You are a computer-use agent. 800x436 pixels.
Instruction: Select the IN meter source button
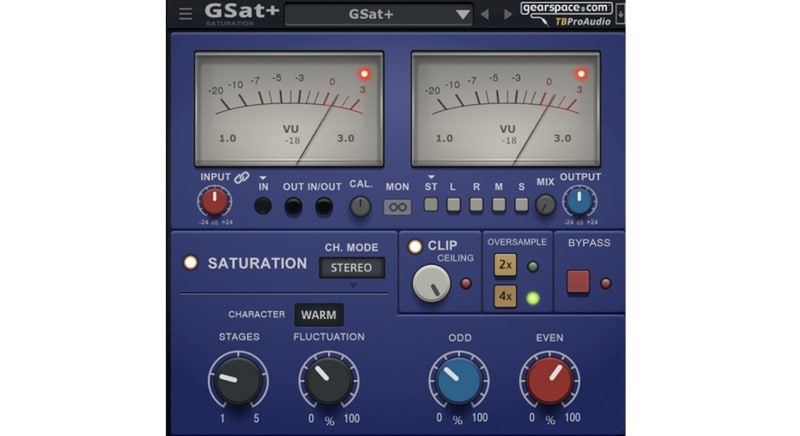[263, 206]
